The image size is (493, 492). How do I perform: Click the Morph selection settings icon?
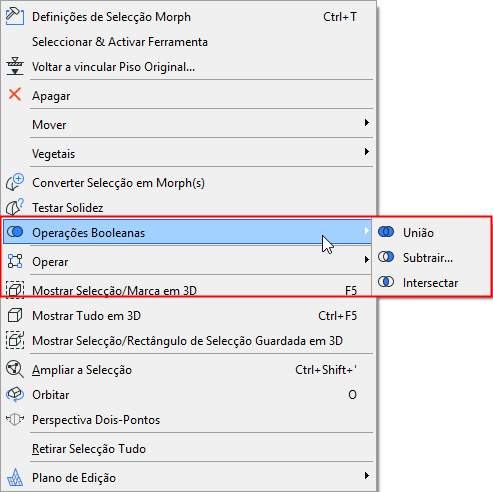point(15,16)
